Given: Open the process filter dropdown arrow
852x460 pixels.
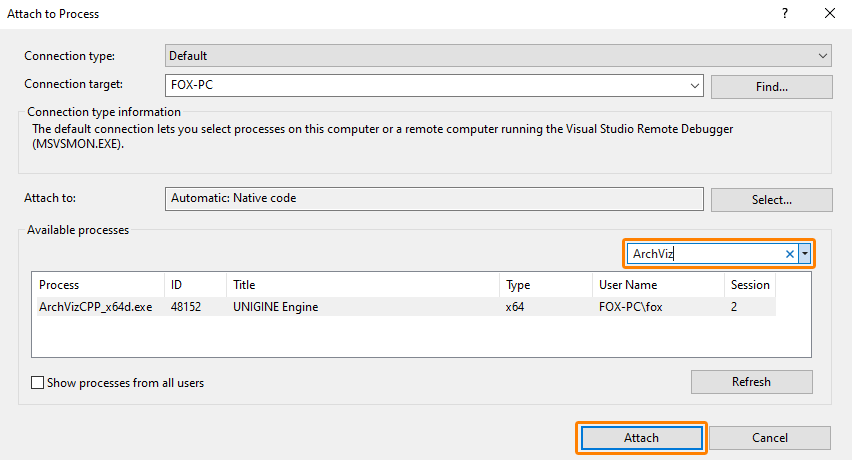Looking at the screenshot, I should [x=804, y=254].
